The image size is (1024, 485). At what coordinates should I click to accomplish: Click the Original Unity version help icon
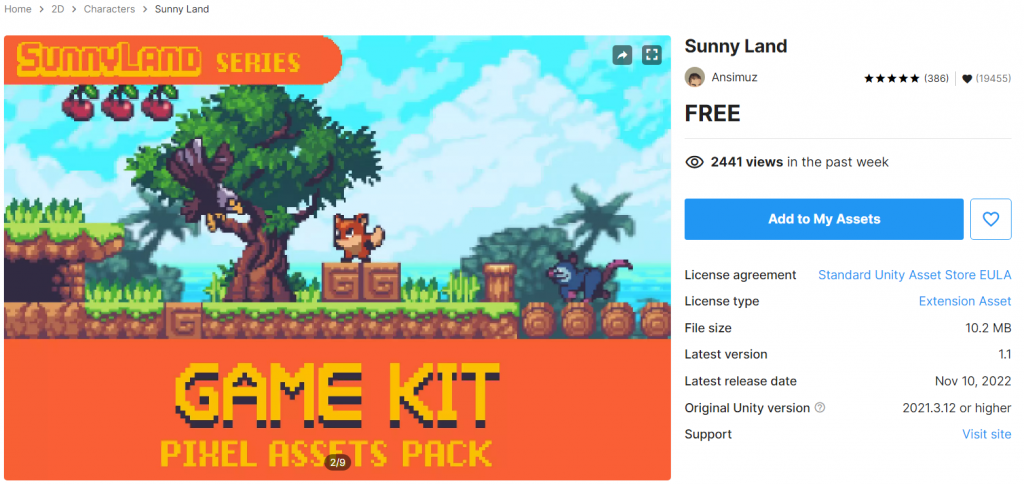click(820, 407)
